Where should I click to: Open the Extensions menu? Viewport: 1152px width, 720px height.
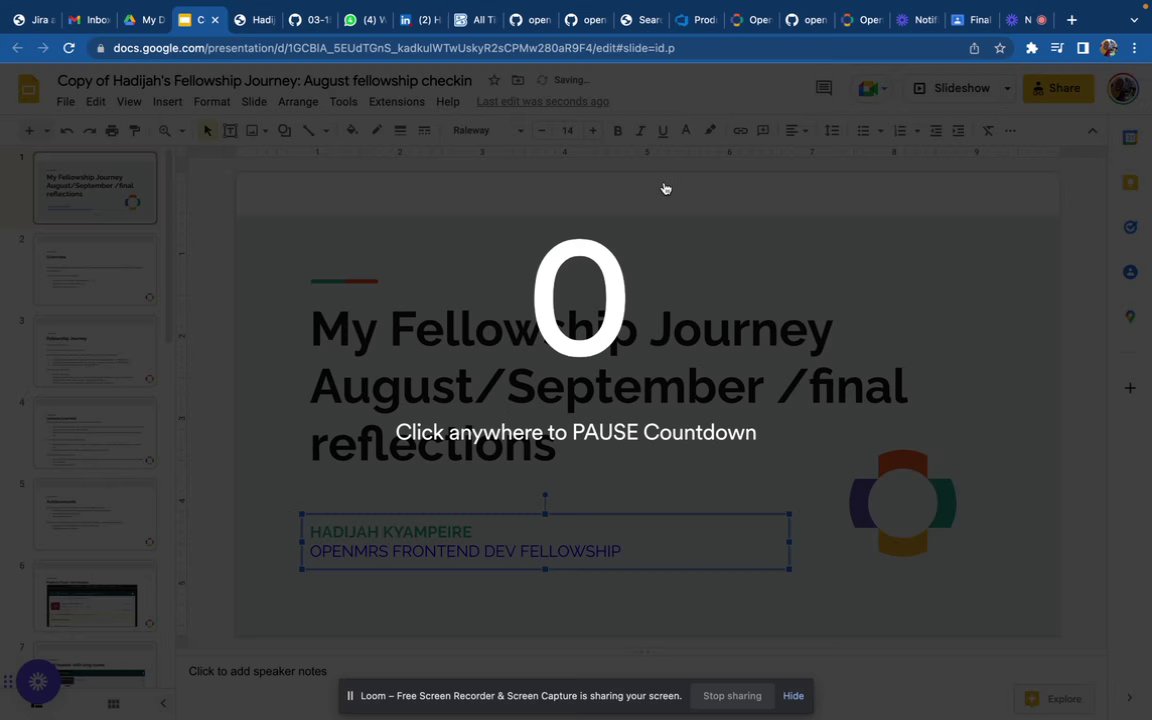click(x=397, y=102)
